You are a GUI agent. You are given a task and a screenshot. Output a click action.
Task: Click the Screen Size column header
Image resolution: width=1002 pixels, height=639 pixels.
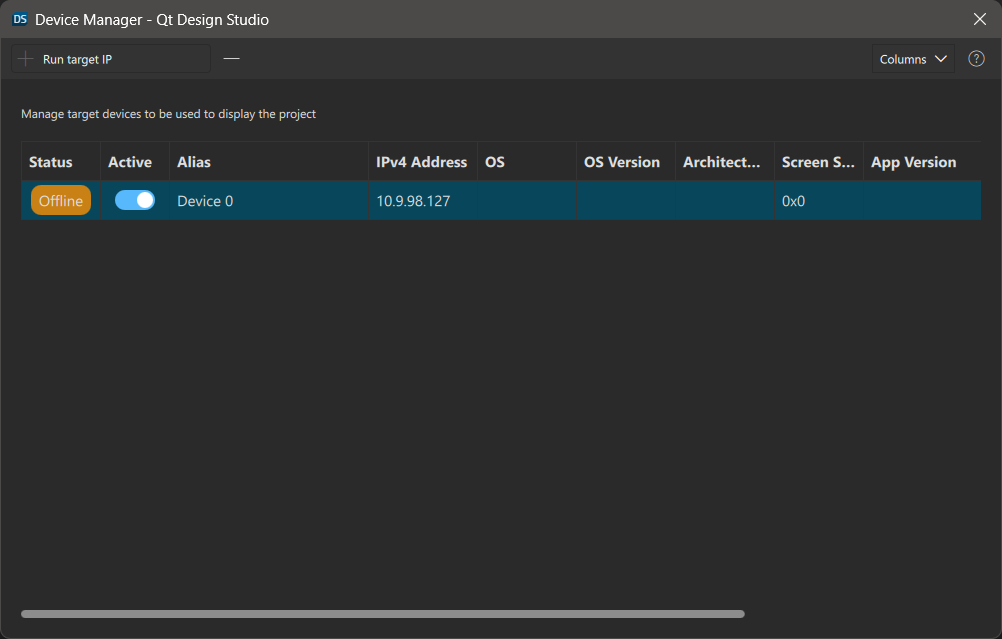tap(819, 162)
